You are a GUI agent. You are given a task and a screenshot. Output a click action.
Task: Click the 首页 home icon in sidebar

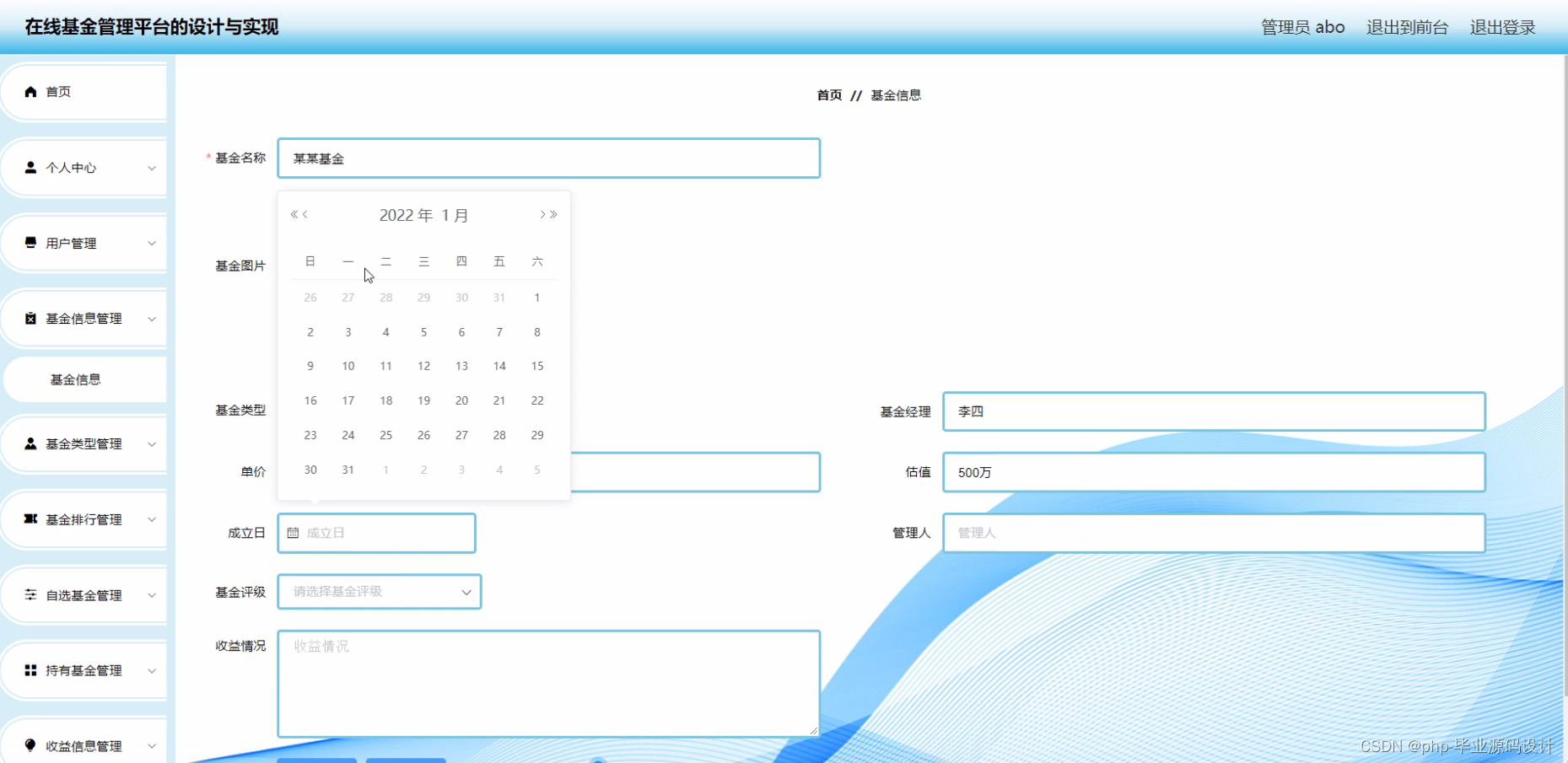[x=30, y=91]
